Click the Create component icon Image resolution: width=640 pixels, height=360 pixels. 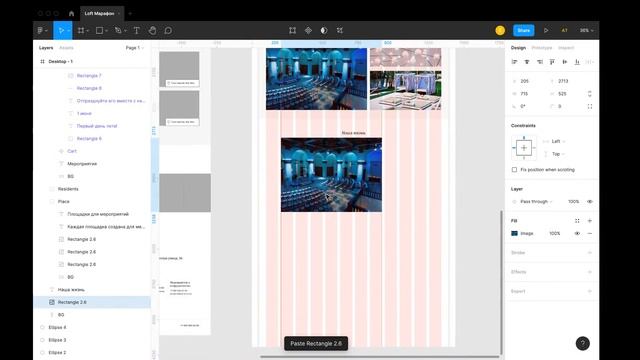308,31
